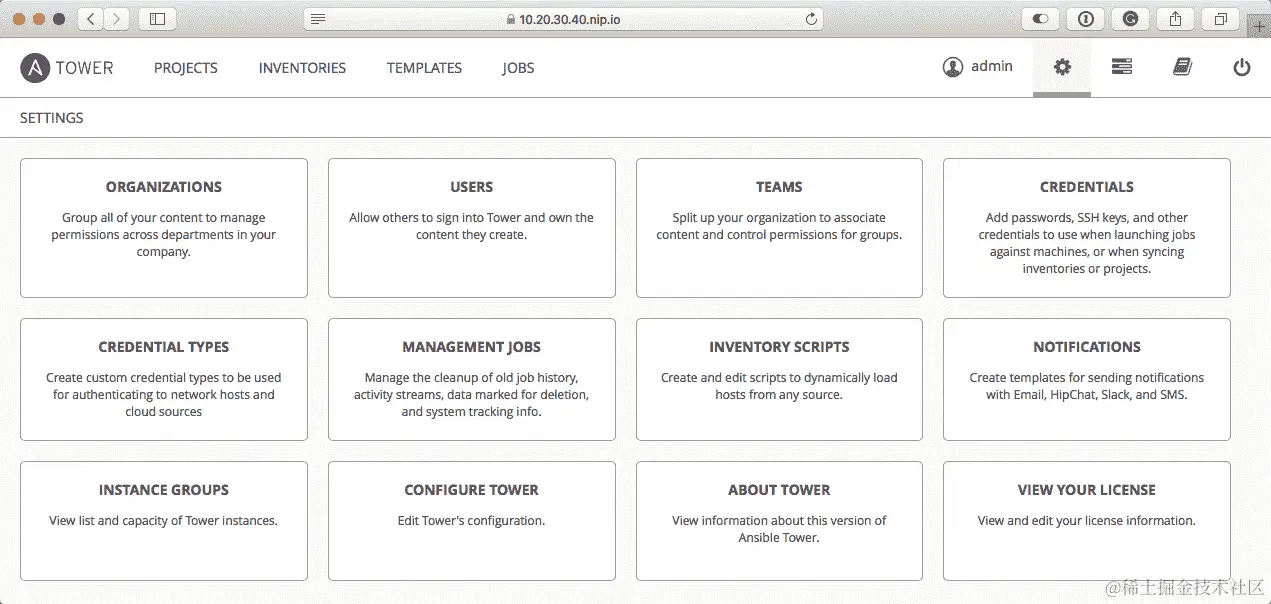Open the Inventory Scripts card
Screen dimensions: 1271x604
(779, 379)
